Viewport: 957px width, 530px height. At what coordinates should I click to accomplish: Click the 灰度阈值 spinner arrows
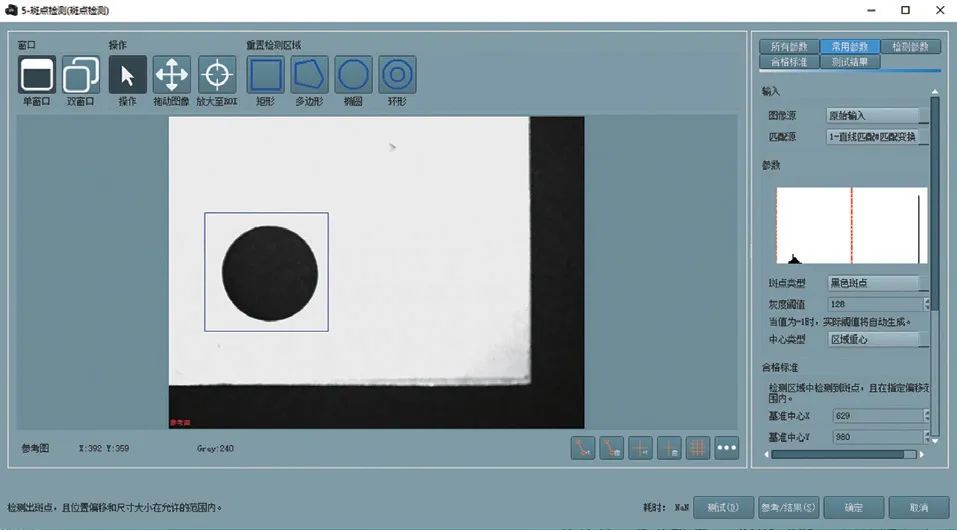click(926, 304)
